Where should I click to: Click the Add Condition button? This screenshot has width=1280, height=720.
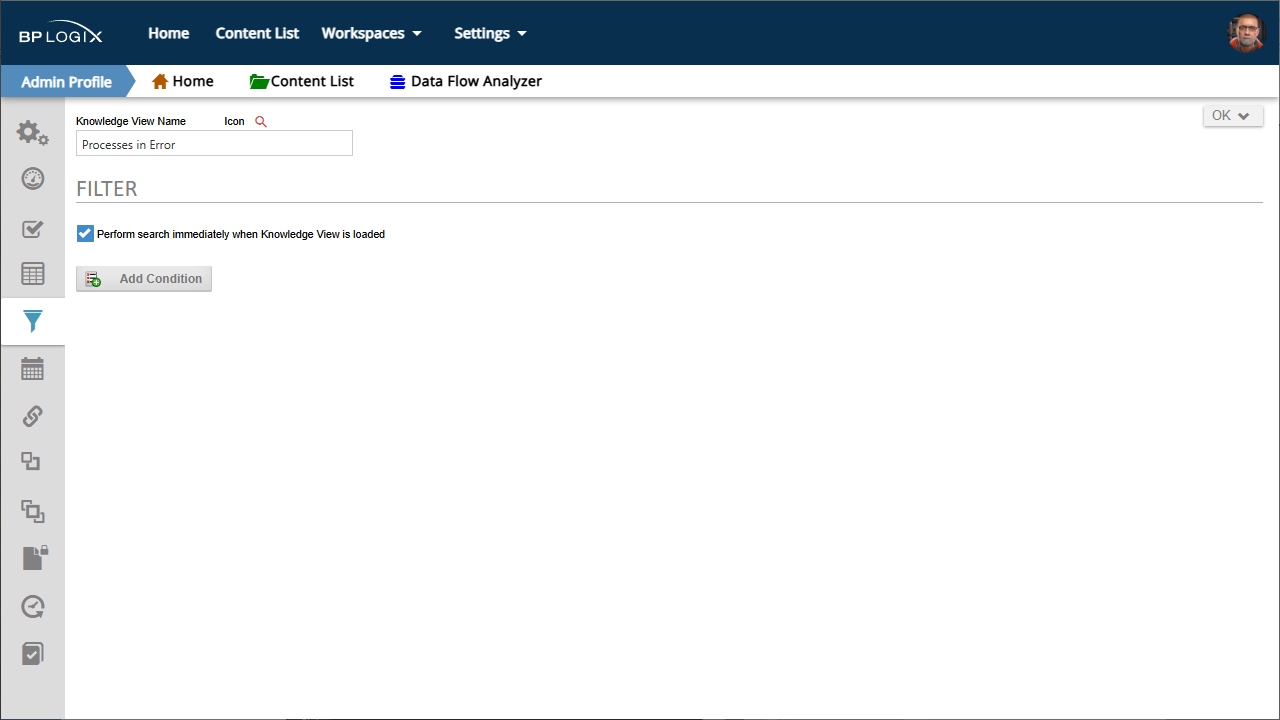(144, 279)
